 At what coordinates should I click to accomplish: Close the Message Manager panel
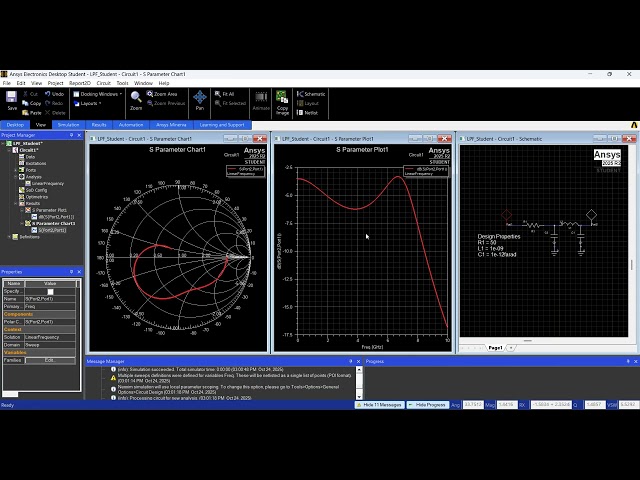(x=358, y=361)
